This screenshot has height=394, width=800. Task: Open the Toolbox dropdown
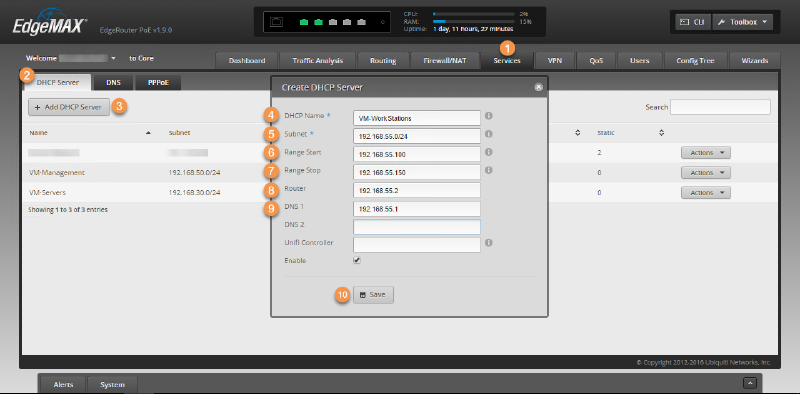[742, 22]
